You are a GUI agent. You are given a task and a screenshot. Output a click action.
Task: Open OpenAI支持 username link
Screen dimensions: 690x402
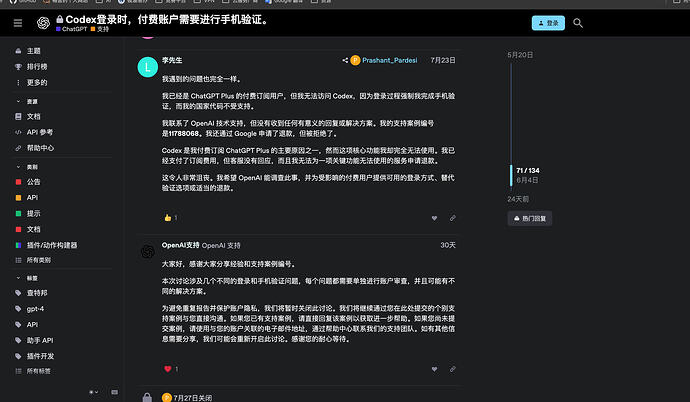click(180, 245)
